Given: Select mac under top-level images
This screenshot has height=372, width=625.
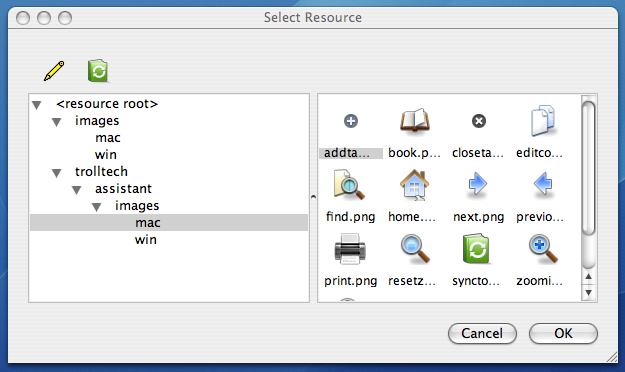Looking at the screenshot, I should point(108,138).
